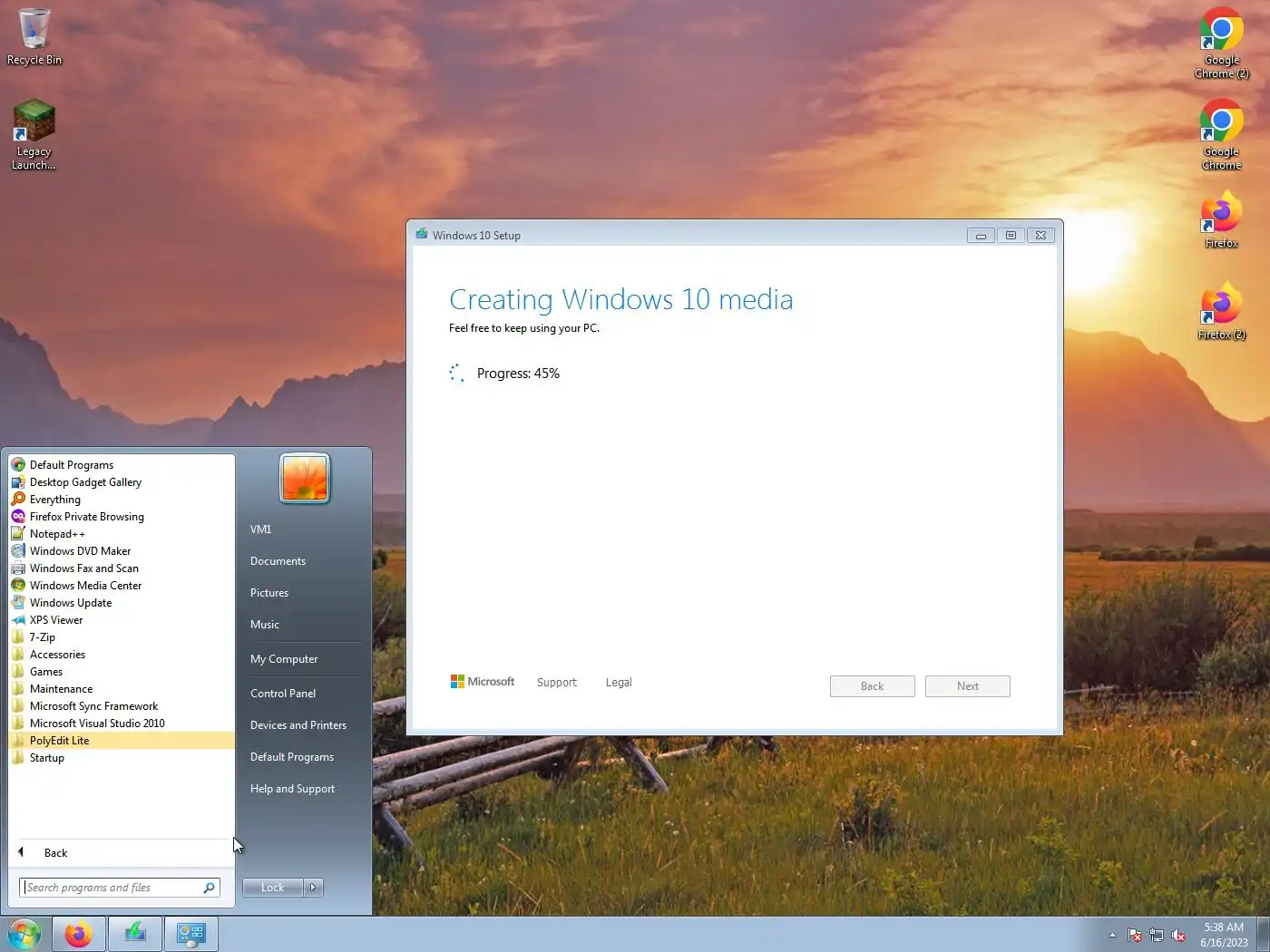Open Firefox Private Browsing
The image size is (1270, 952).
point(122,517)
